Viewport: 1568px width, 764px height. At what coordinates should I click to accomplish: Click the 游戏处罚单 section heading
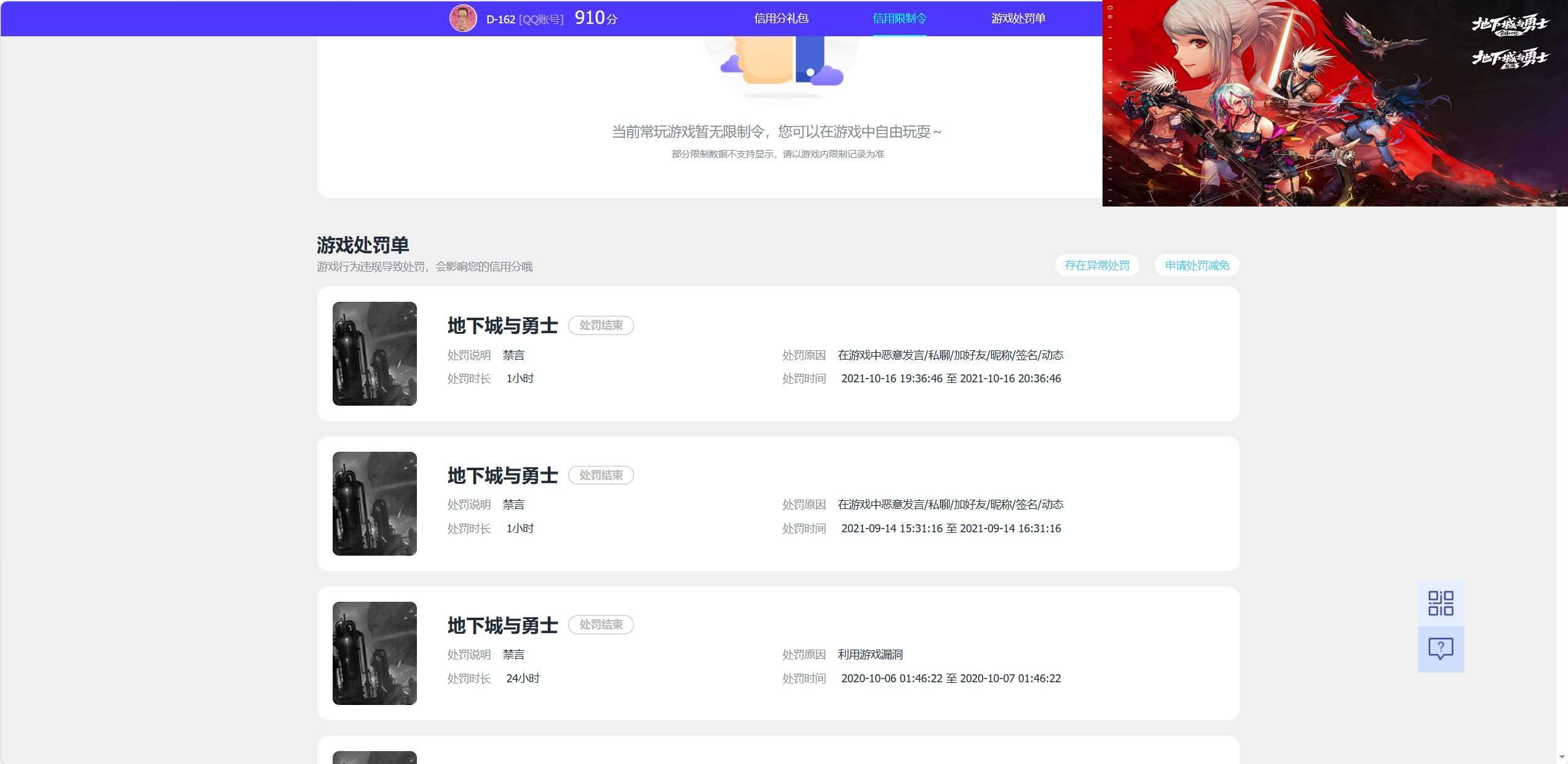[363, 245]
